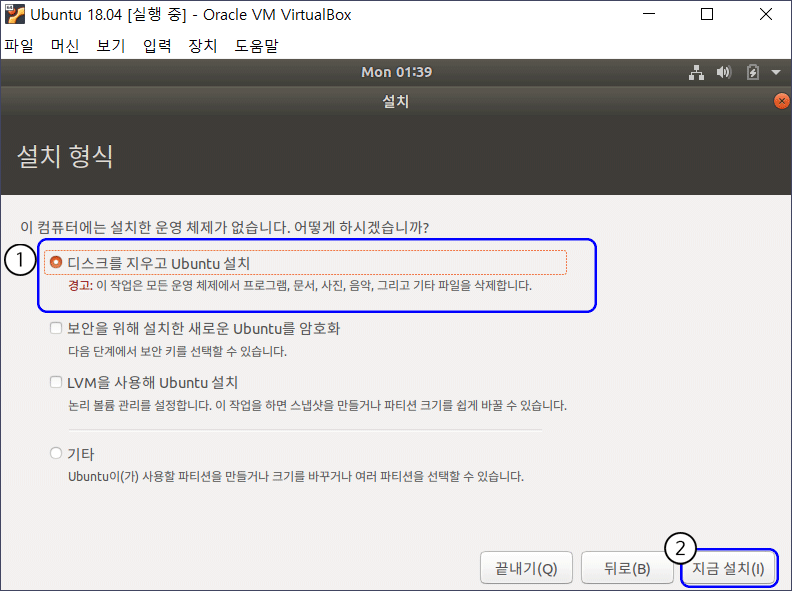Click the '설치' installer window title
Image resolution: width=792 pixels, height=591 pixels.
[396, 101]
